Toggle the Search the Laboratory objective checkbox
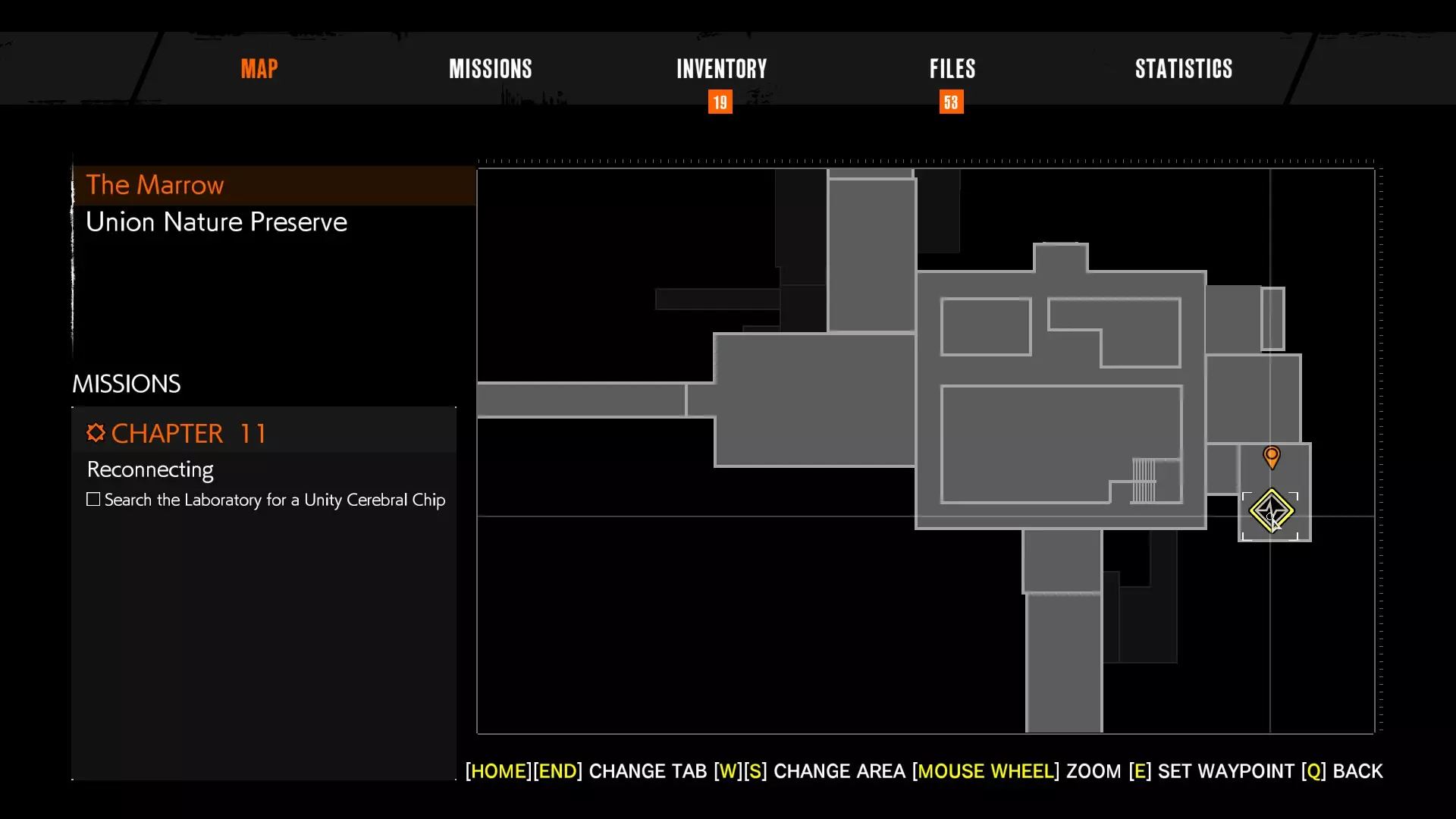Screen dimensions: 1456x819 pos(93,500)
